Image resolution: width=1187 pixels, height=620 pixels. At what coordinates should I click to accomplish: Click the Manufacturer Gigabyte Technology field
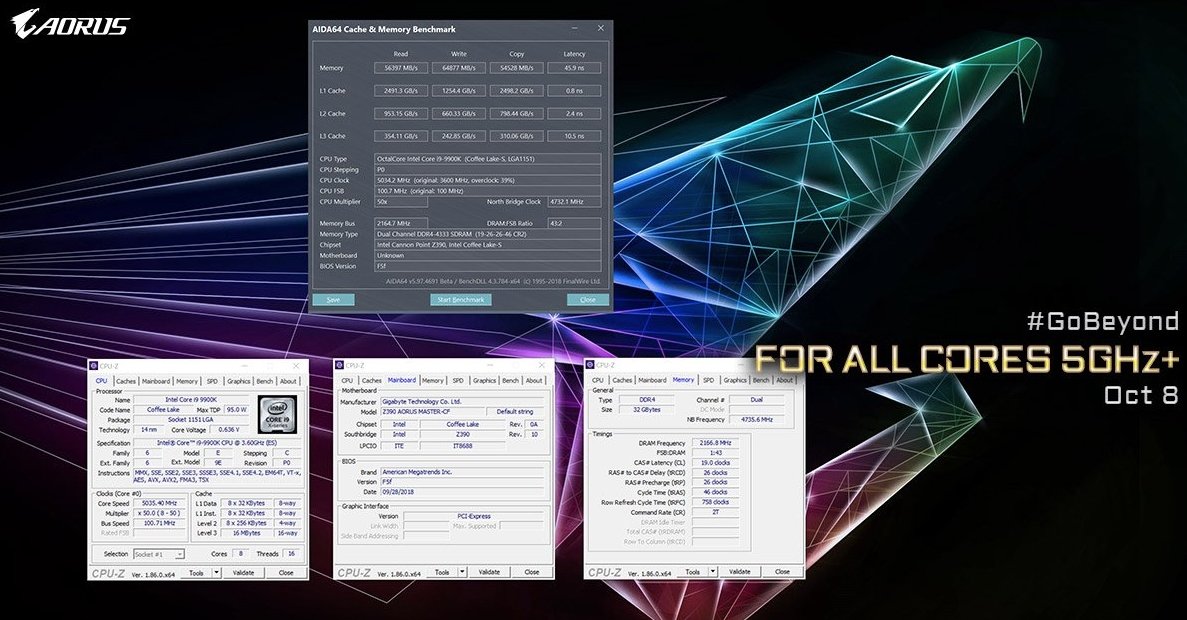(x=462, y=401)
